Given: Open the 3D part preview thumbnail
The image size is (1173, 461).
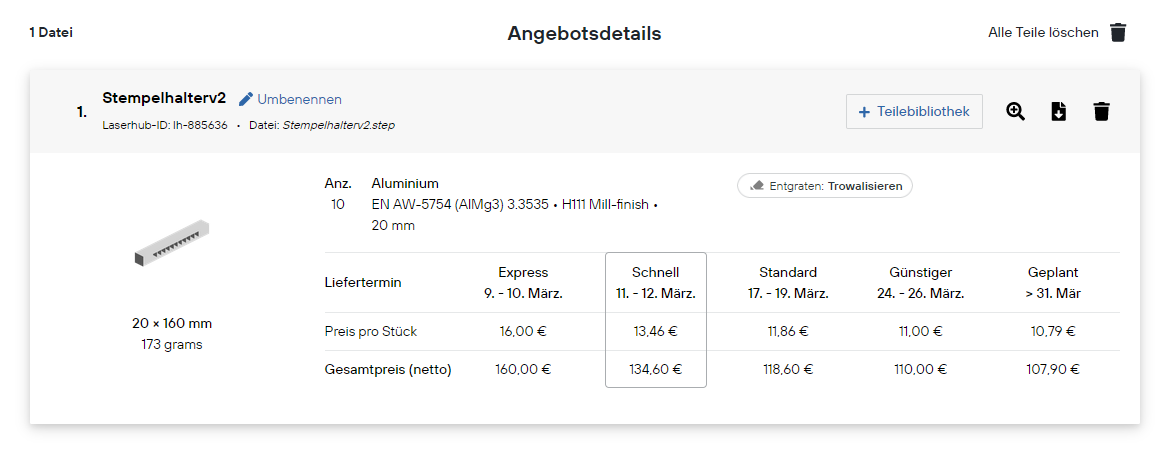Looking at the screenshot, I should click(x=171, y=242).
